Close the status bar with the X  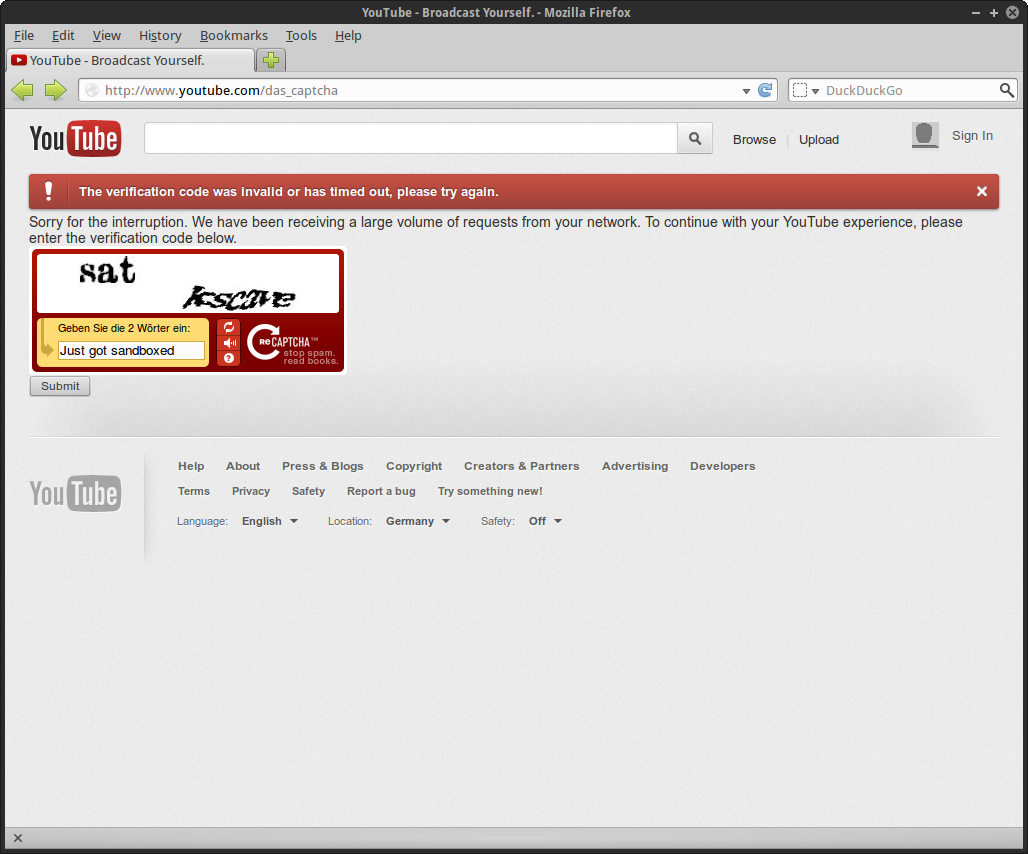[x=18, y=838]
